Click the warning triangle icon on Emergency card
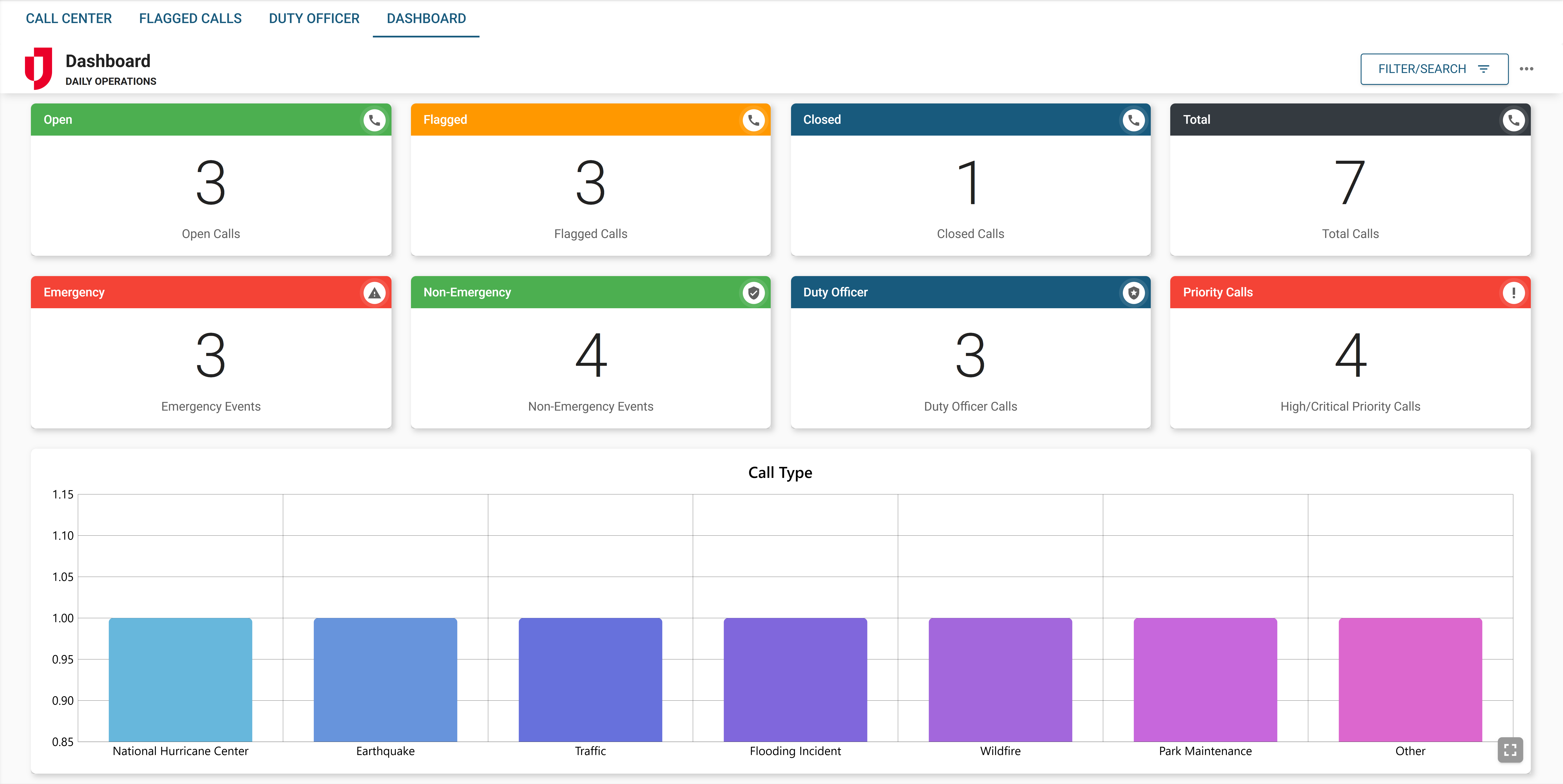Screen dimensions: 1563x784 [374, 293]
